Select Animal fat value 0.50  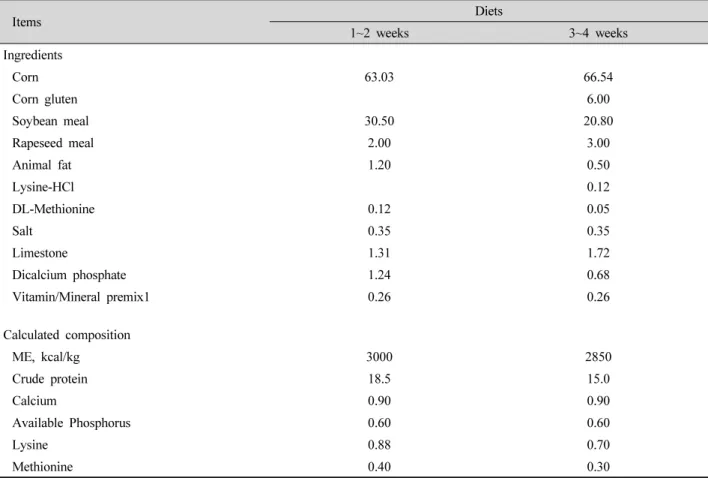pyautogui.click(x=598, y=165)
